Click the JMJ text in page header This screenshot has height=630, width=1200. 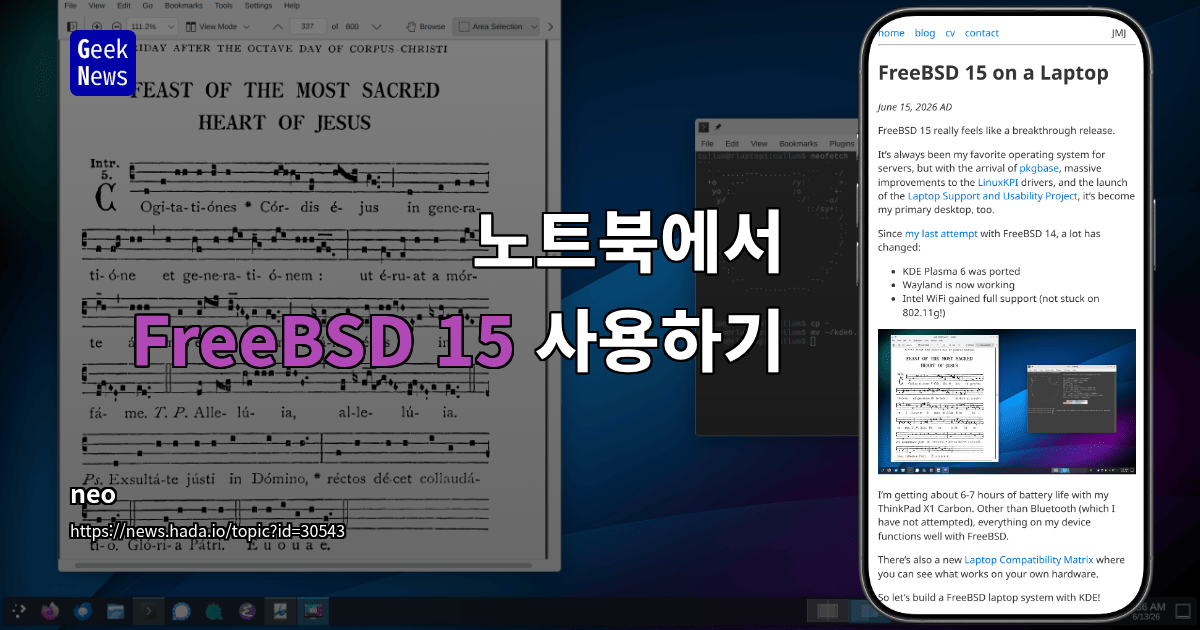click(1118, 33)
